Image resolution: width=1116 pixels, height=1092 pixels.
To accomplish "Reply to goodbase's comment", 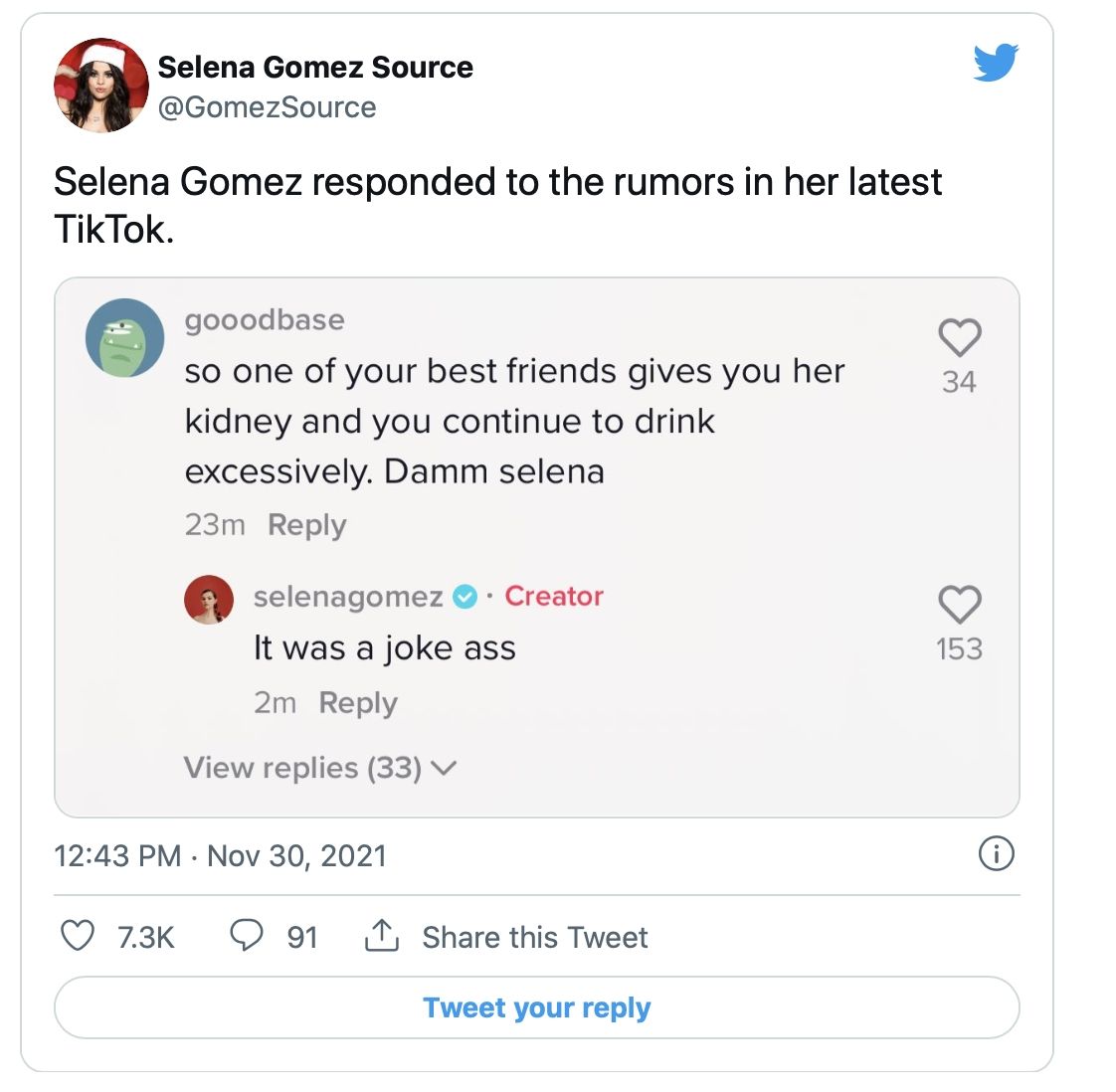I will click(x=306, y=524).
